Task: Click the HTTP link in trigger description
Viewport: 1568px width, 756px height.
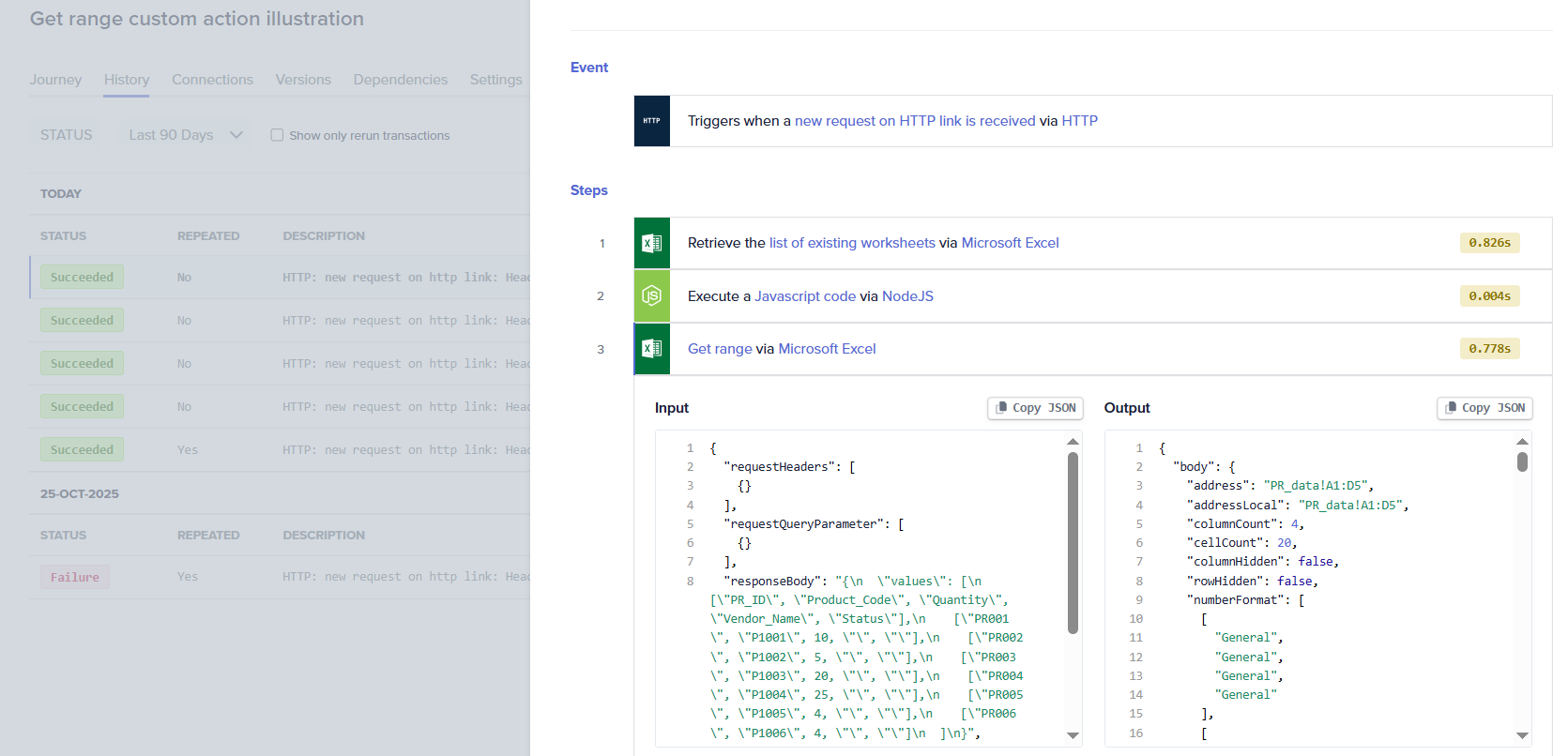Action: click(1079, 121)
